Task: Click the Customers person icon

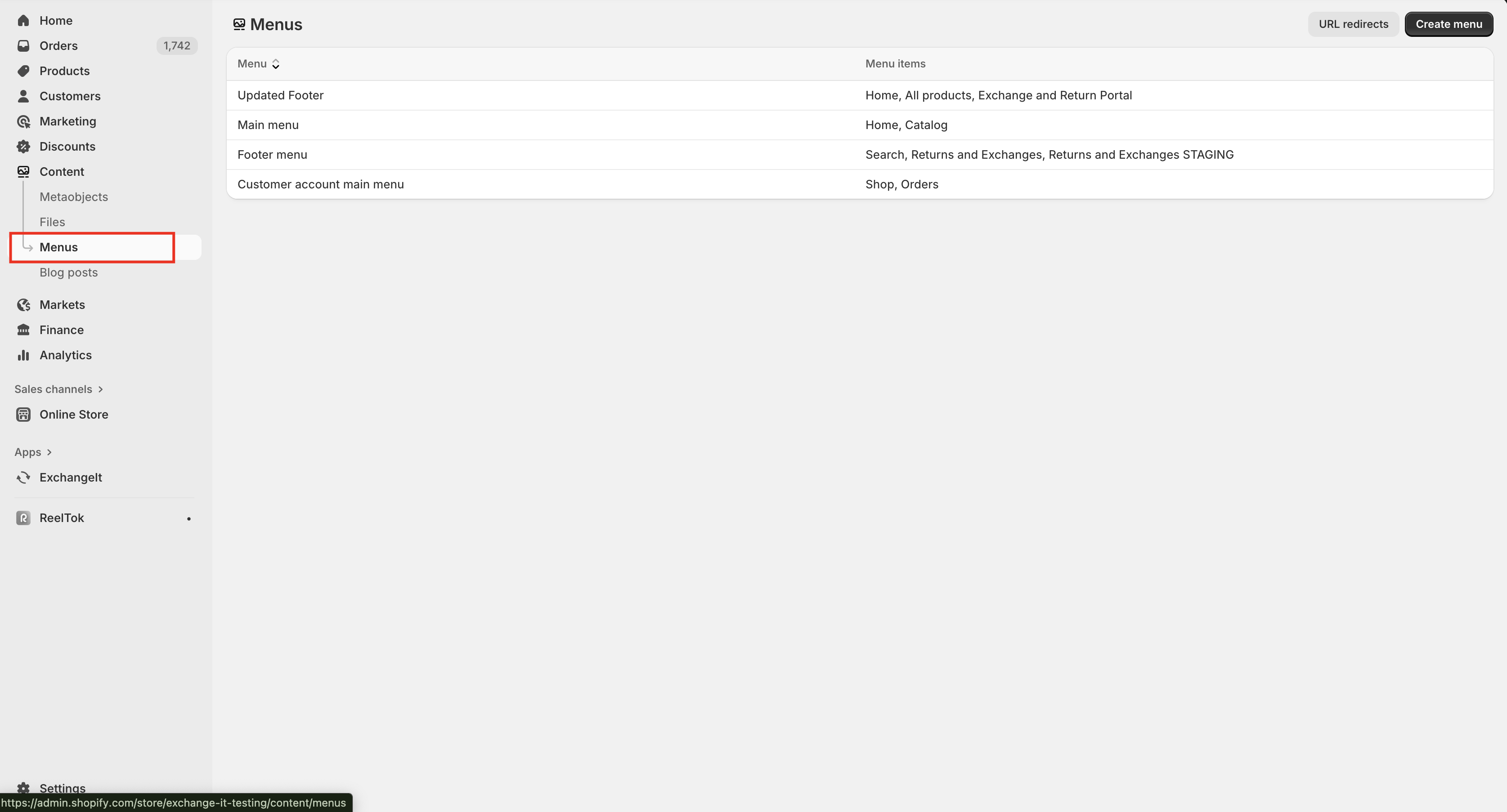Action: point(23,96)
